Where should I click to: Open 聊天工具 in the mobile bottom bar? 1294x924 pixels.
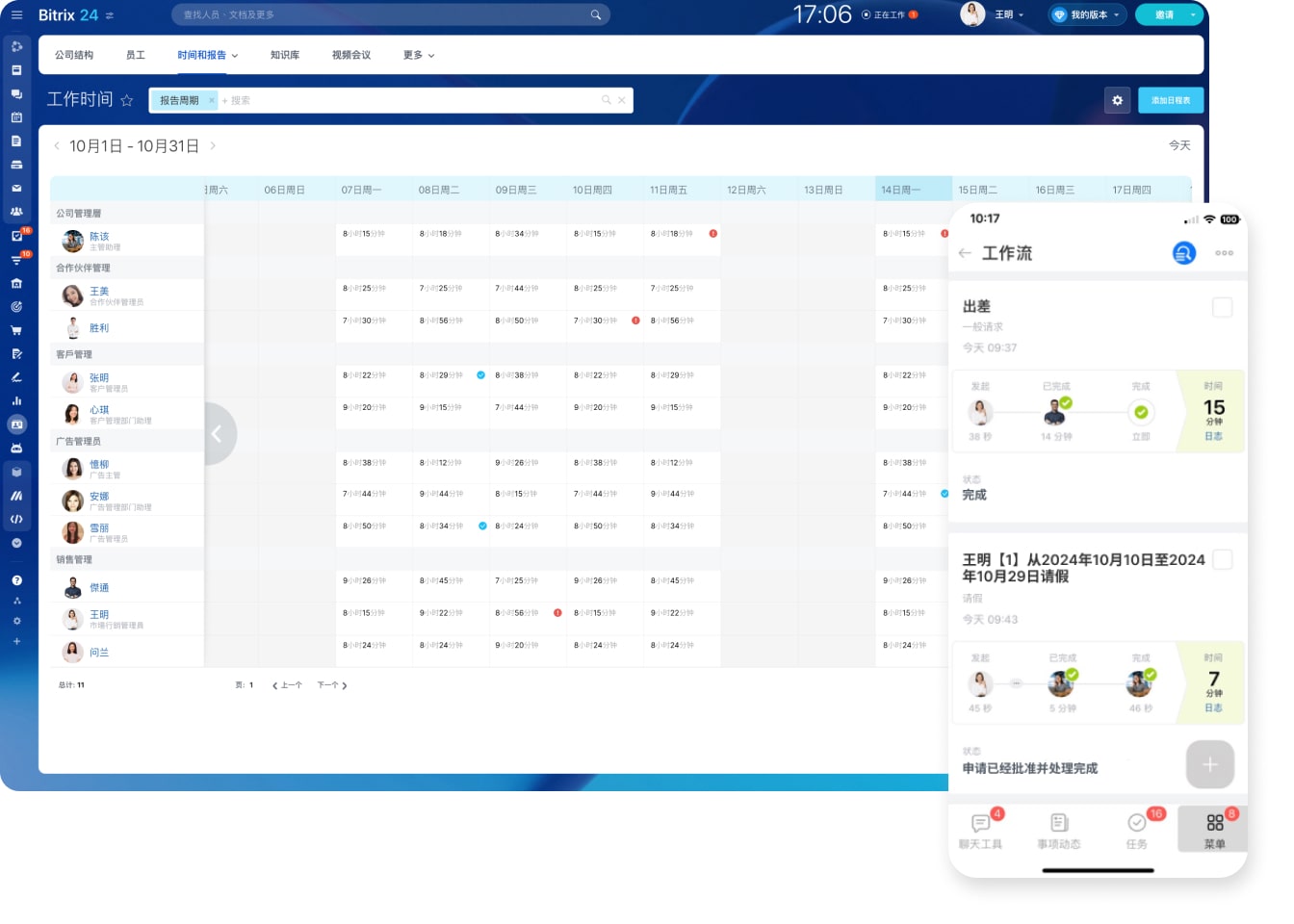pos(981,828)
